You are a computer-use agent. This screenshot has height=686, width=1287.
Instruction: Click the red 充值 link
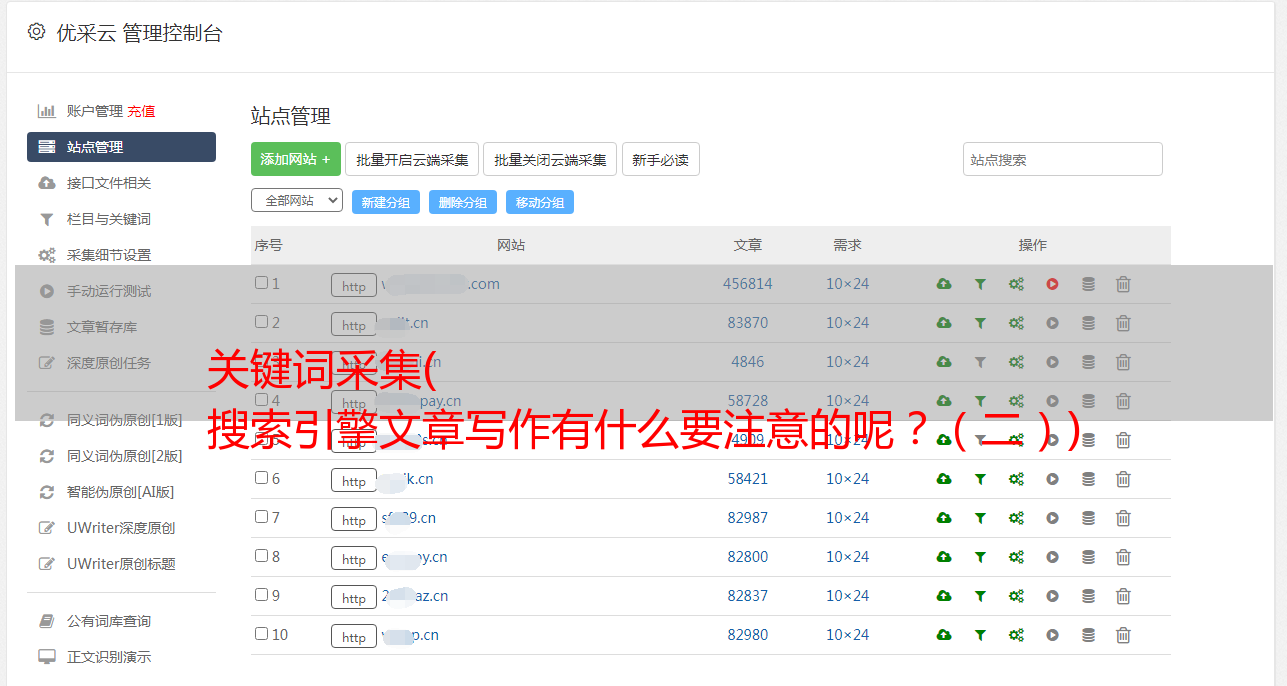tap(141, 111)
